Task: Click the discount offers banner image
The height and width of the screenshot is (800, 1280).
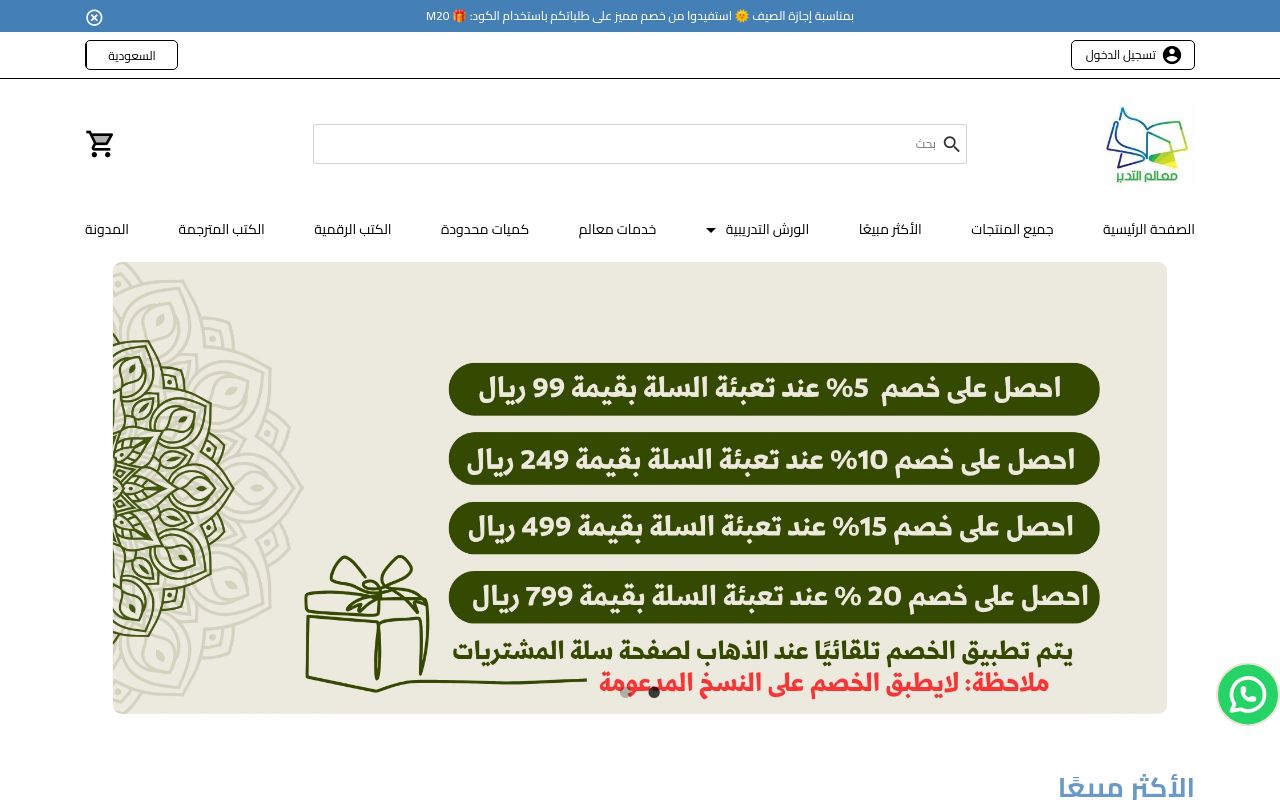Action: coord(640,488)
